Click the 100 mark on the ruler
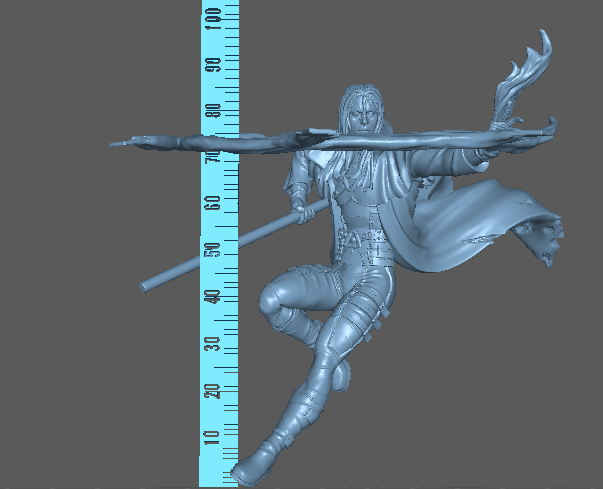This screenshot has width=603, height=489. pos(213,16)
